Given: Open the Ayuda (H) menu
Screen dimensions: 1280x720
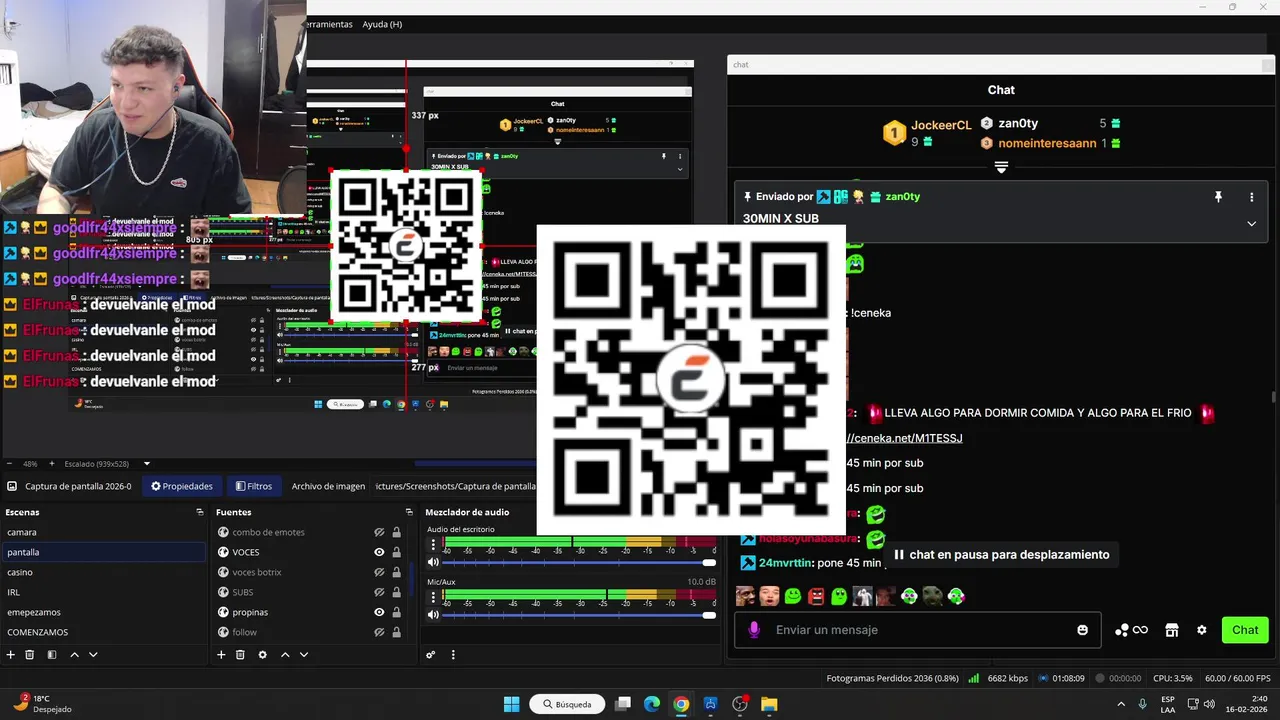Looking at the screenshot, I should point(382,24).
